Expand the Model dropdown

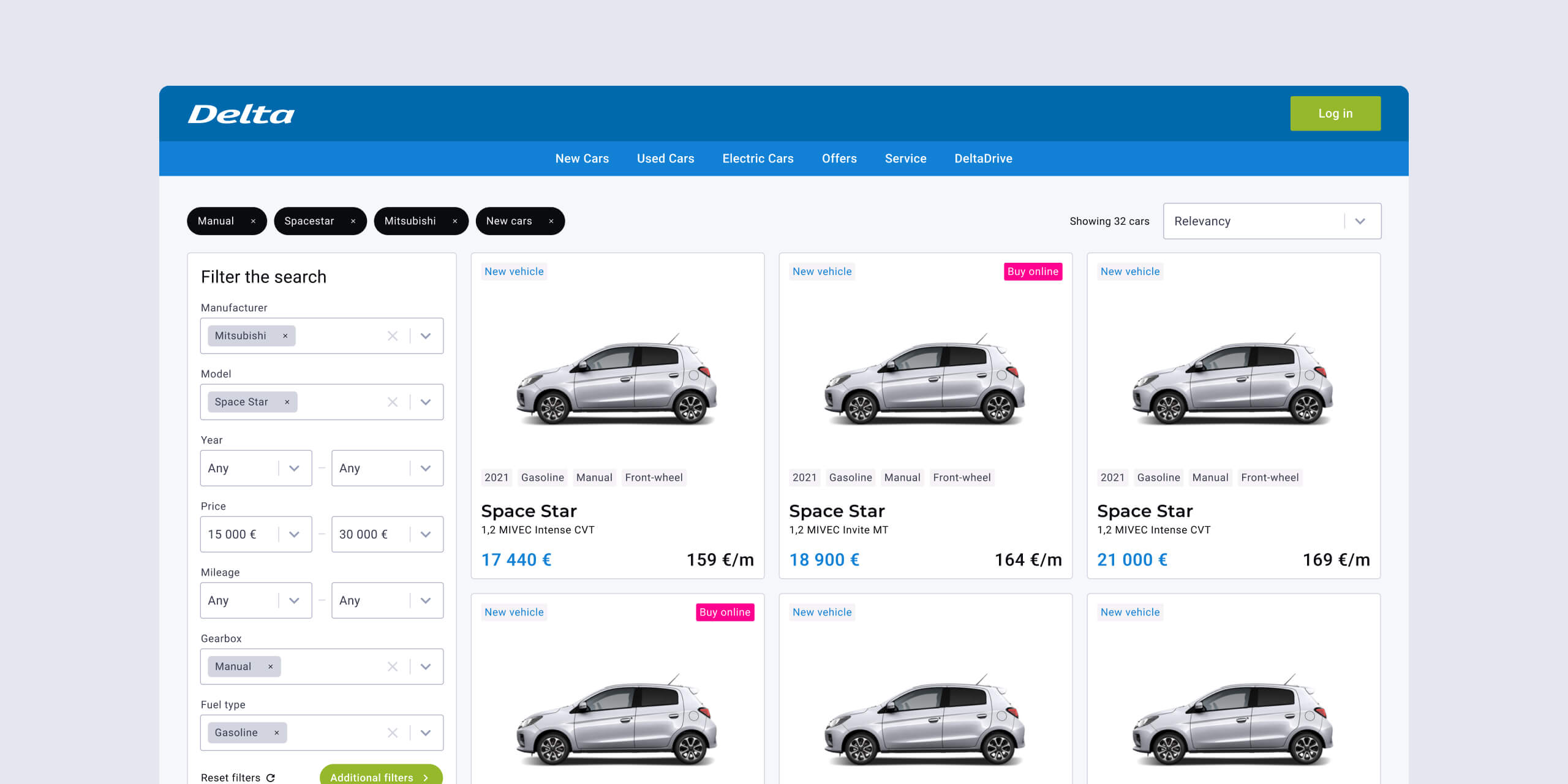coord(426,402)
